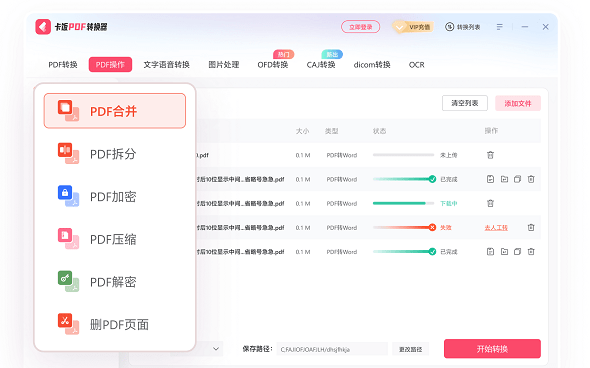Click the 立即登录 login button
Screen dimensions: 590x368
pyautogui.click(x=360, y=27)
